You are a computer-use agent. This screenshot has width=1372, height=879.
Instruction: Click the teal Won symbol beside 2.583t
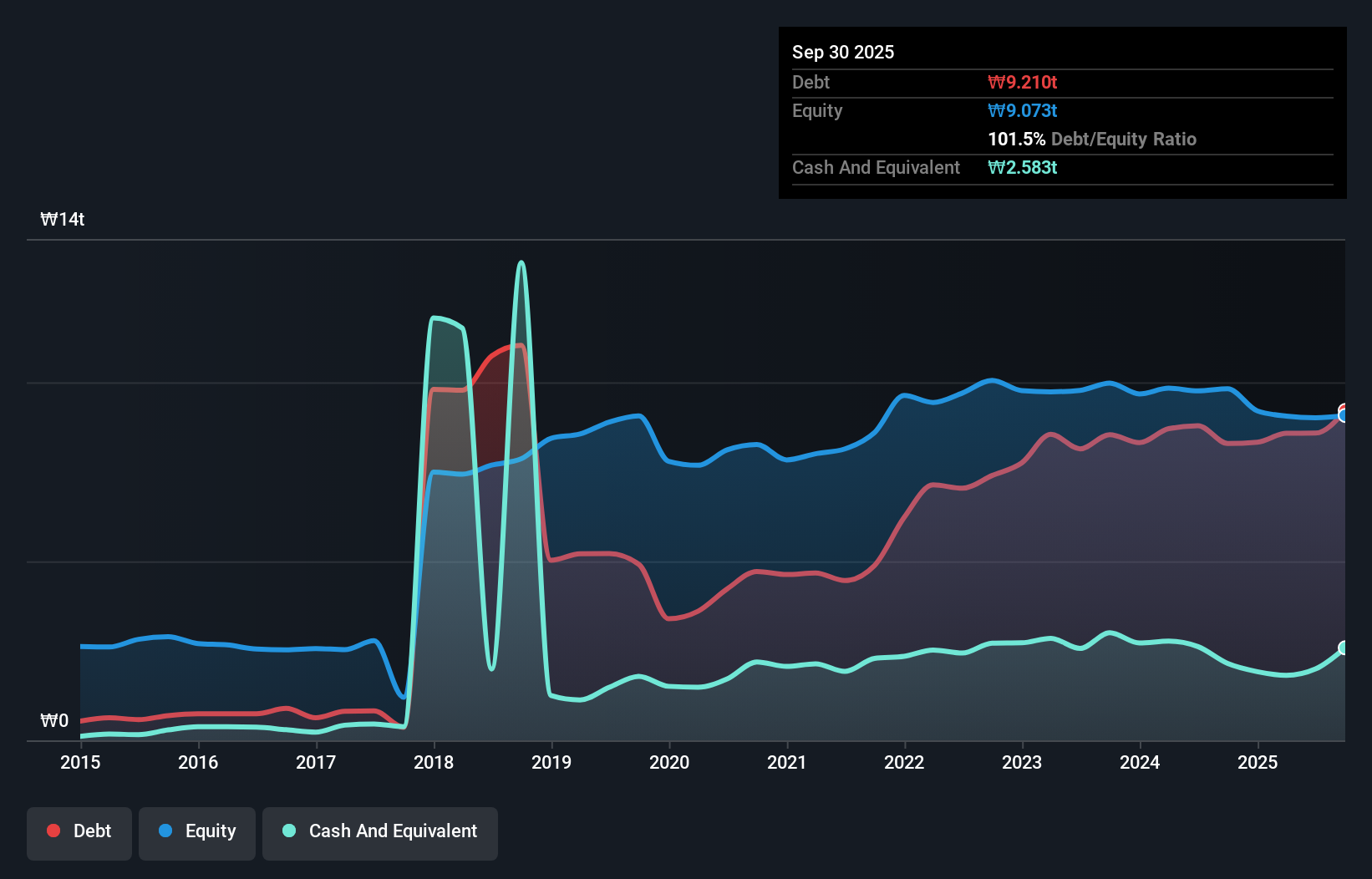point(996,167)
